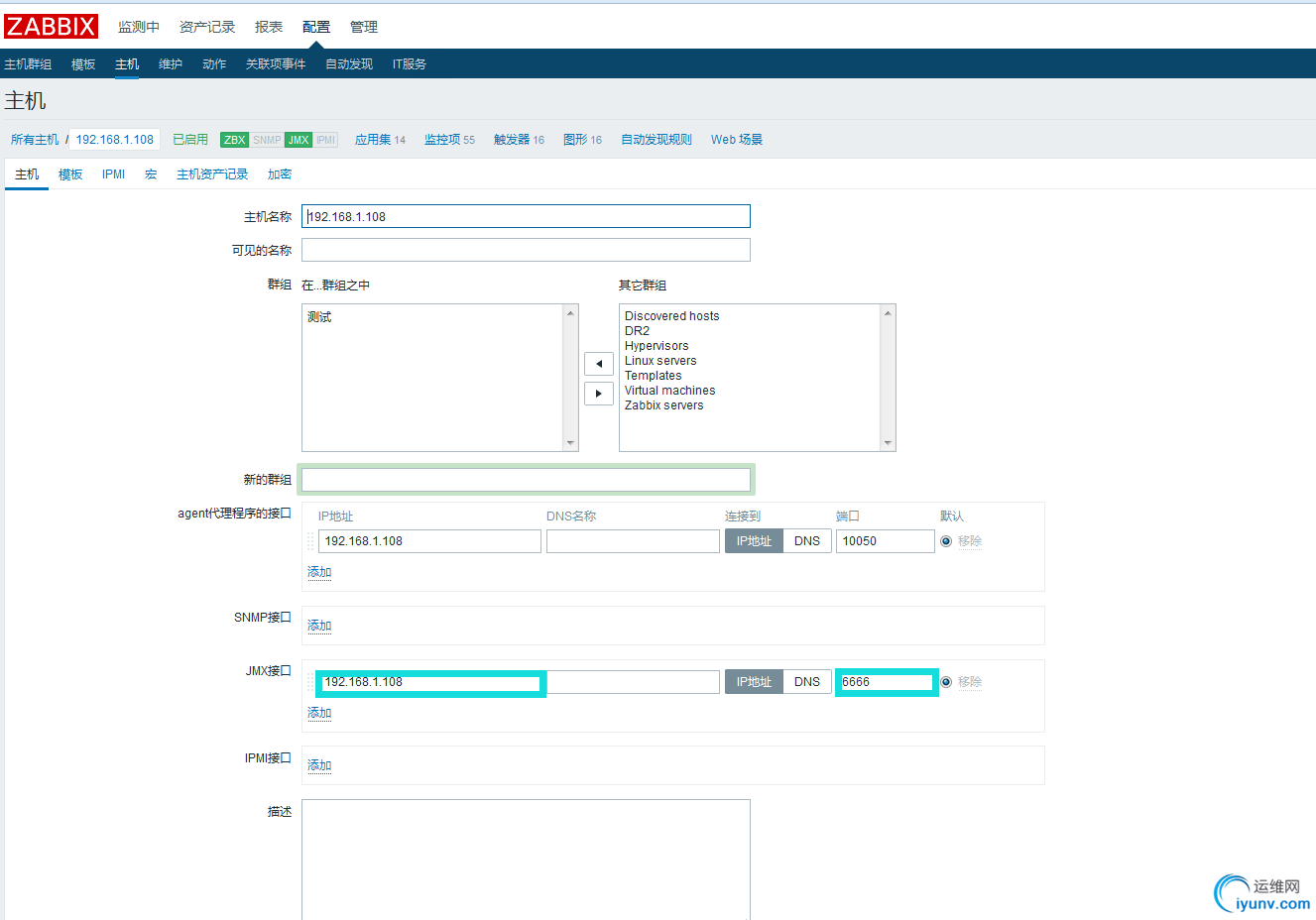Screen dimensions: 1316x920
Task: Switch to the IPMI form tab
Action: (x=113, y=174)
